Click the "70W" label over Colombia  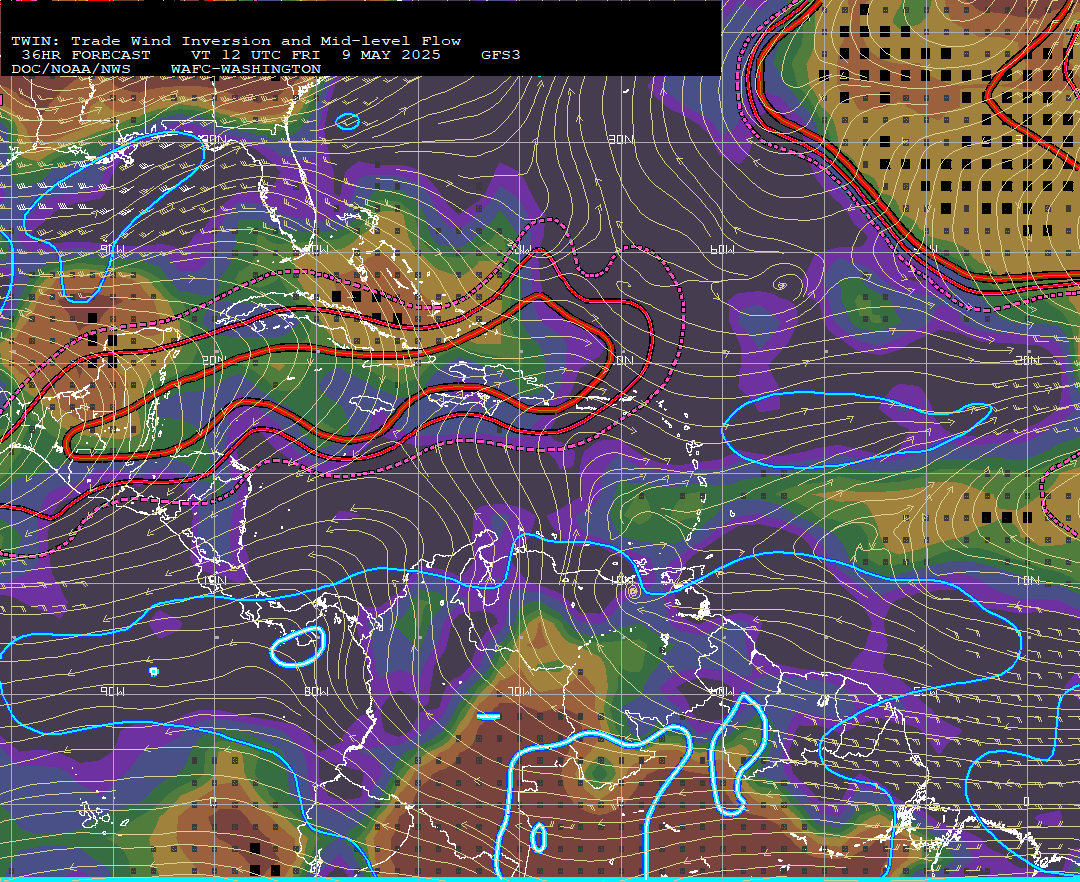point(519,691)
